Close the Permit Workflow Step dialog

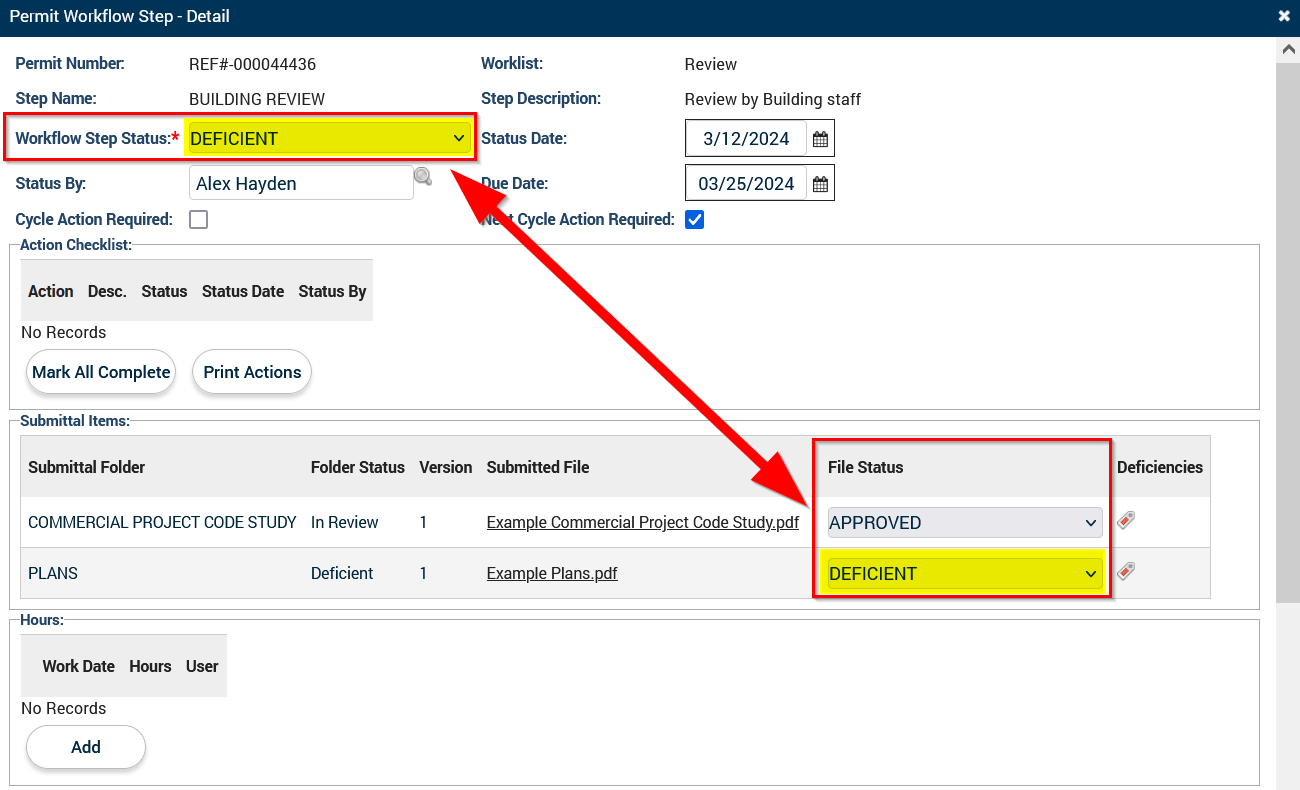(x=1284, y=16)
